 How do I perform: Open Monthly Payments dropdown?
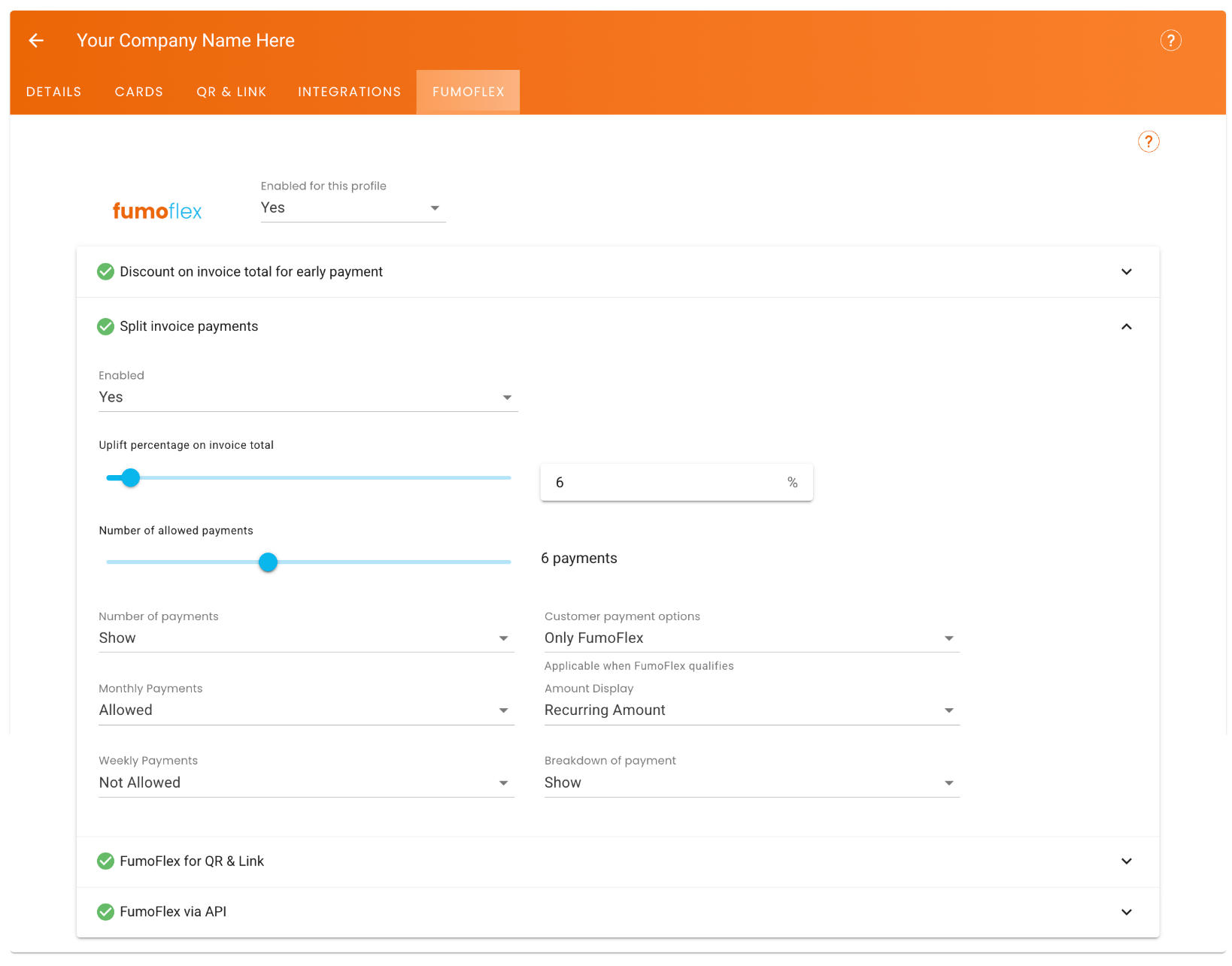(x=306, y=710)
